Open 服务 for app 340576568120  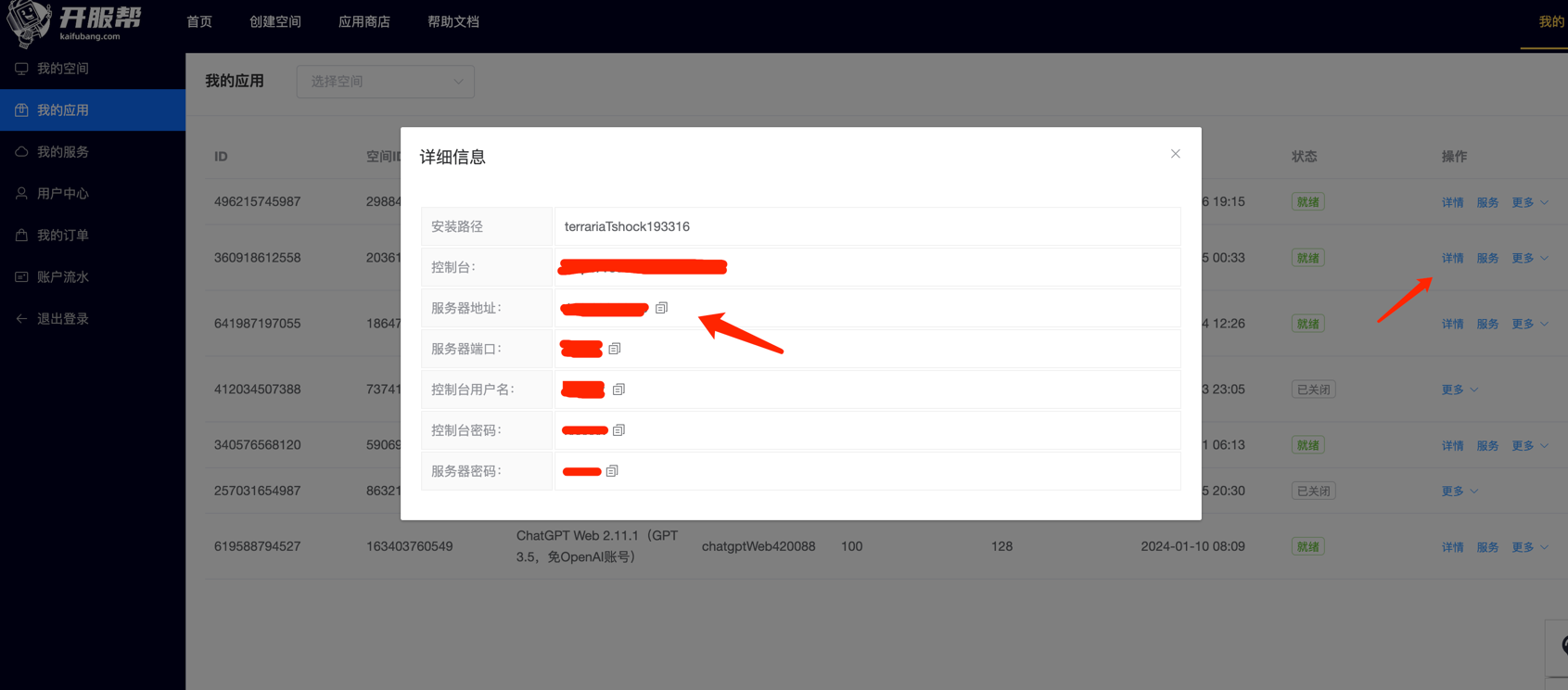point(1487,445)
